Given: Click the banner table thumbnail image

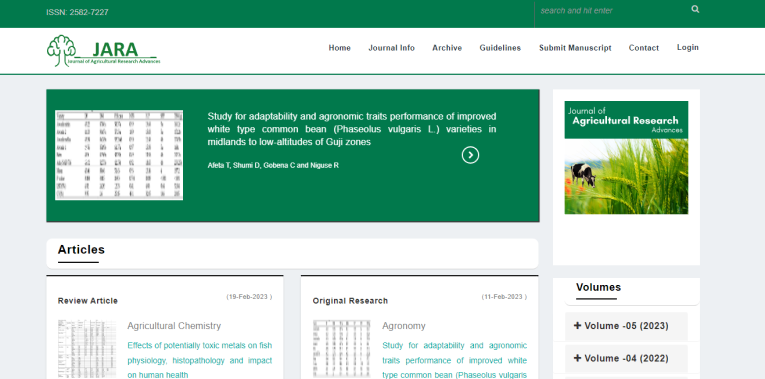Looking at the screenshot, I should click(119, 155).
